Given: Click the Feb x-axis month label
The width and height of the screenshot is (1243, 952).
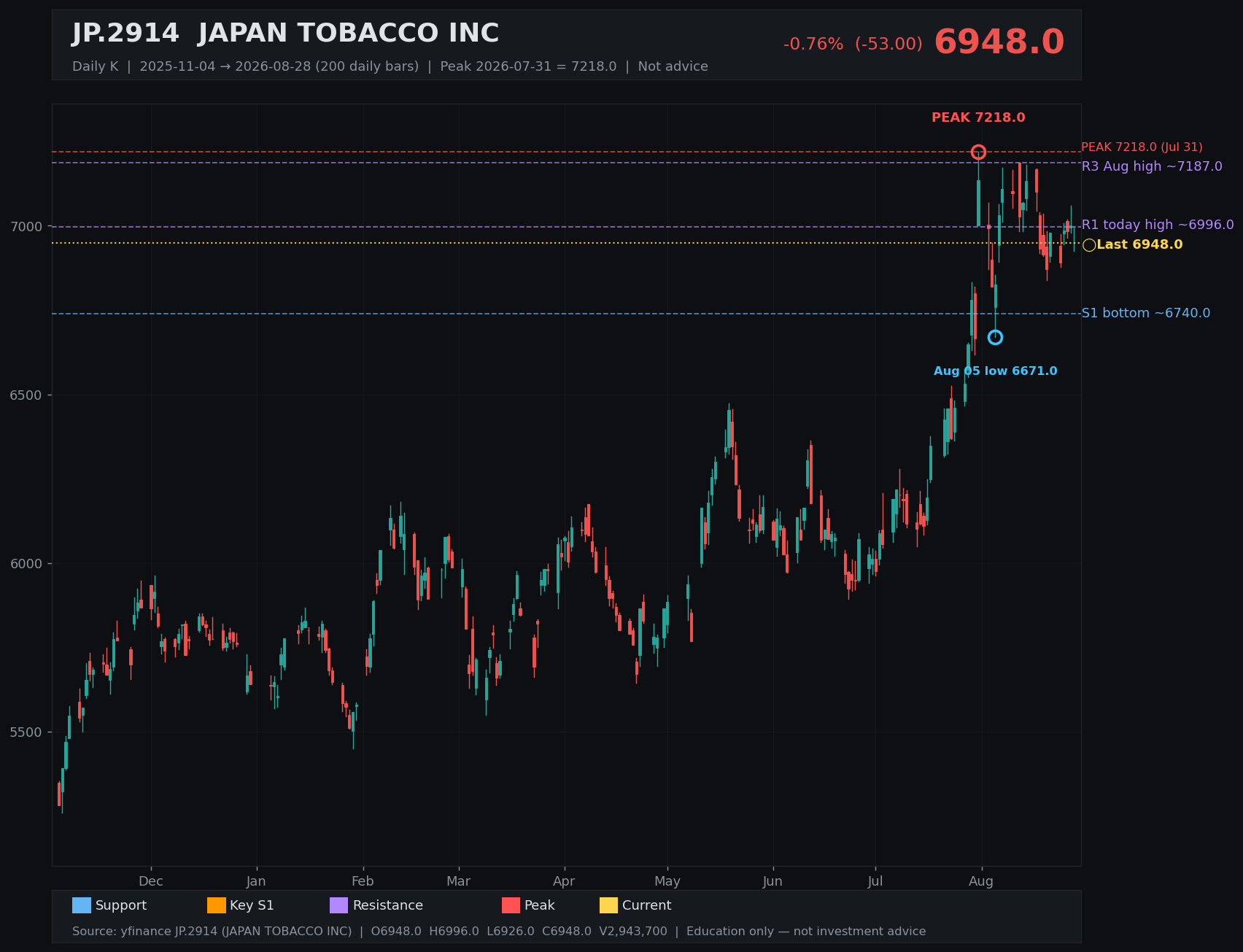Looking at the screenshot, I should [363, 881].
